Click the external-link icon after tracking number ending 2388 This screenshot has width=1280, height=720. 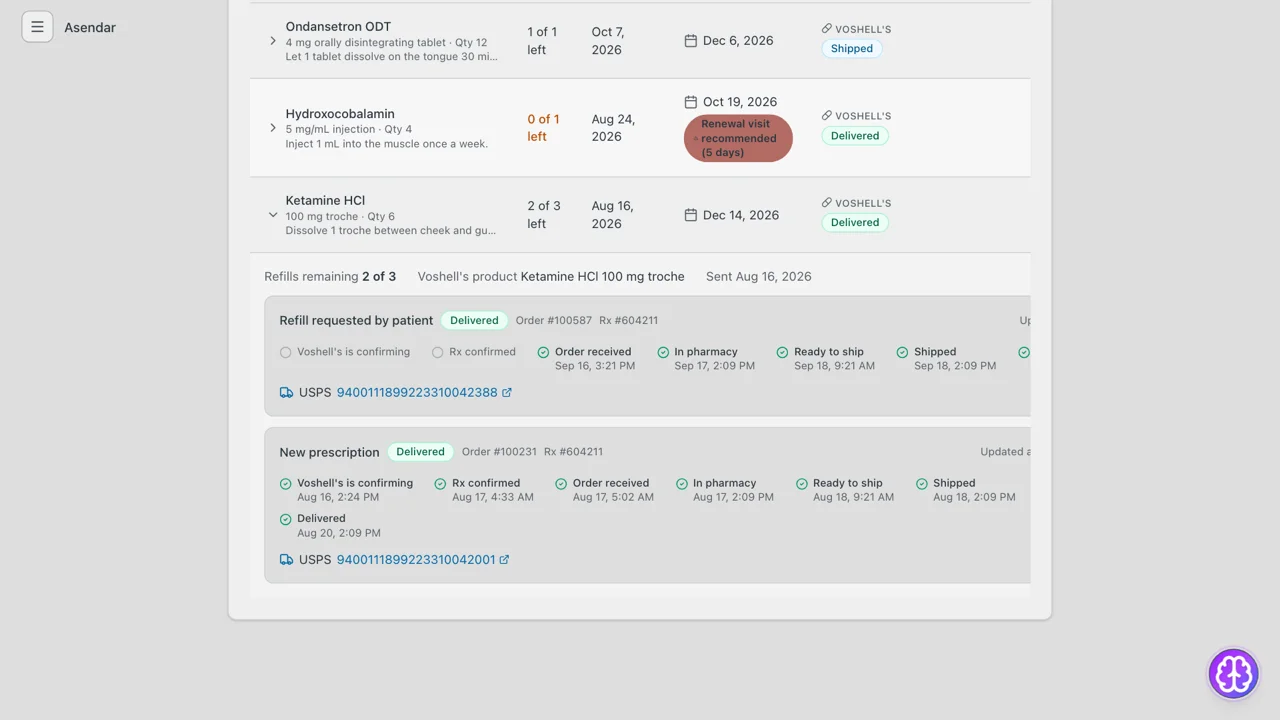tap(507, 393)
